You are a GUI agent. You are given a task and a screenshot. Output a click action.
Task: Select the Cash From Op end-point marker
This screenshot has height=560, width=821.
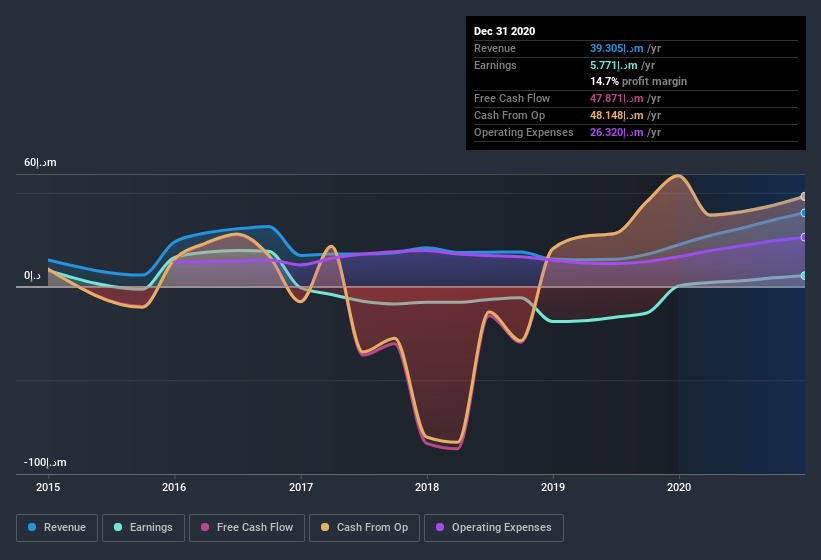click(x=804, y=197)
